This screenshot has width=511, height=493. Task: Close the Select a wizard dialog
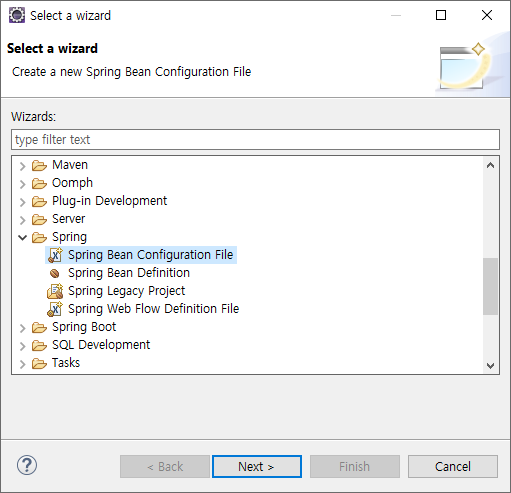coord(487,15)
